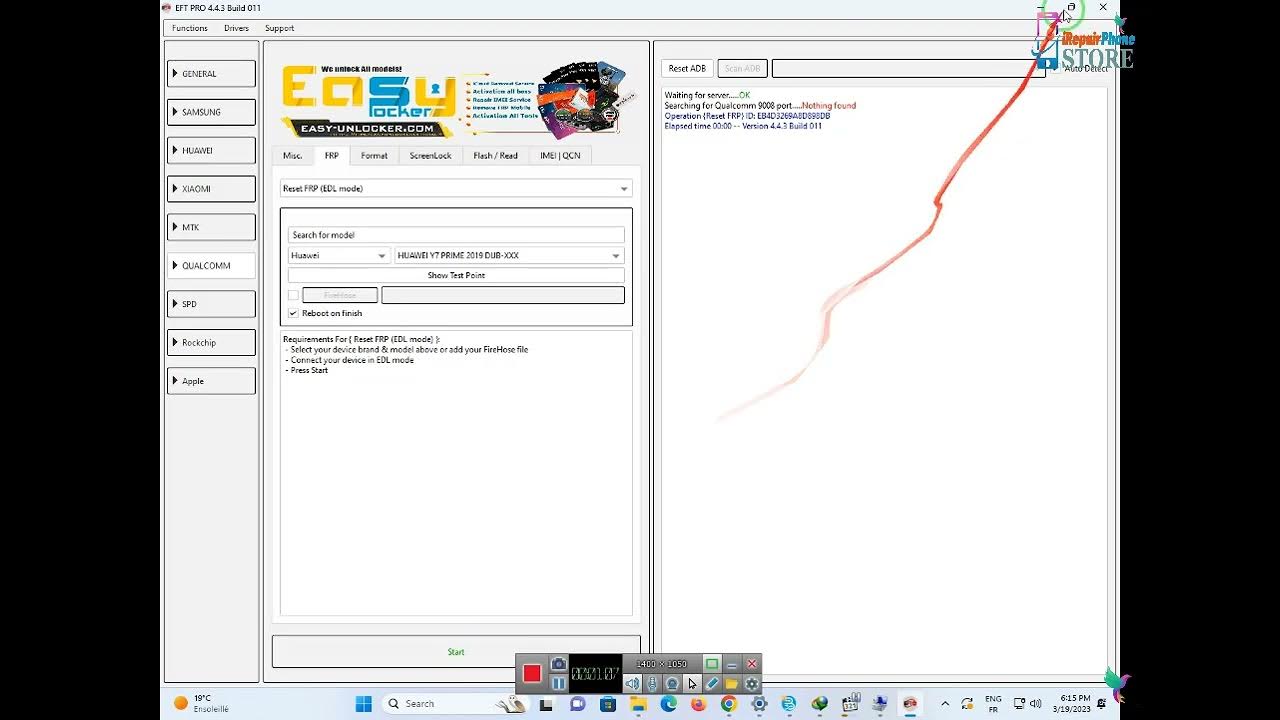Open Windows Start menu
The image size is (1280, 720).
(364, 704)
